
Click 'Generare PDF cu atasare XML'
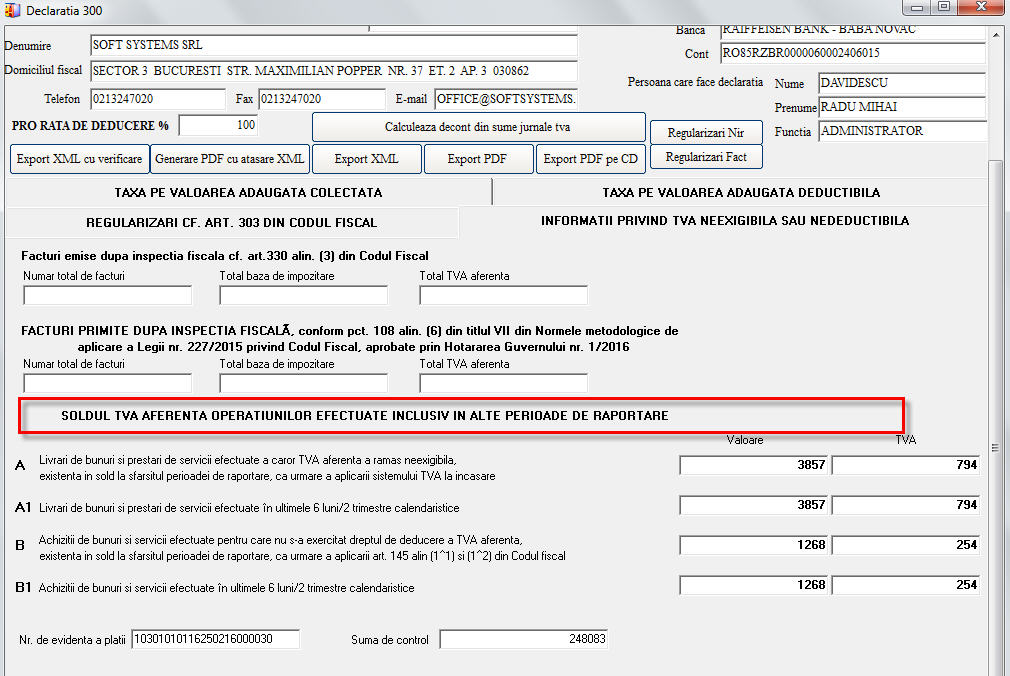click(230, 159)
